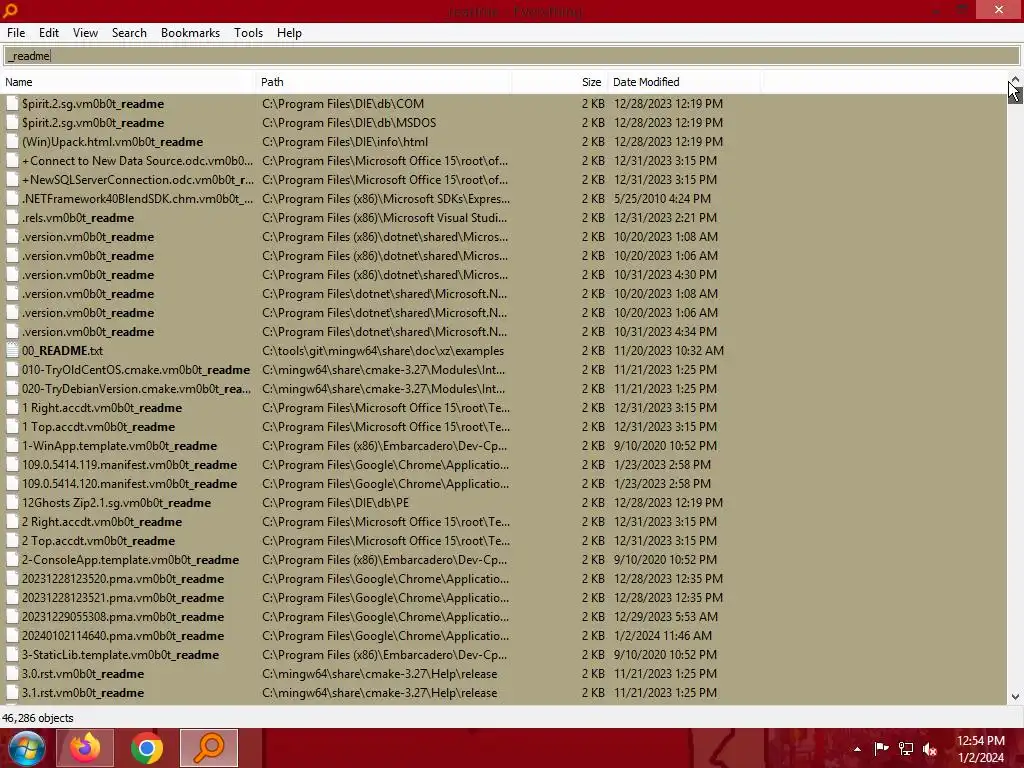Click date 12/29/2023 5:53 AM

[x=665, y=616]
